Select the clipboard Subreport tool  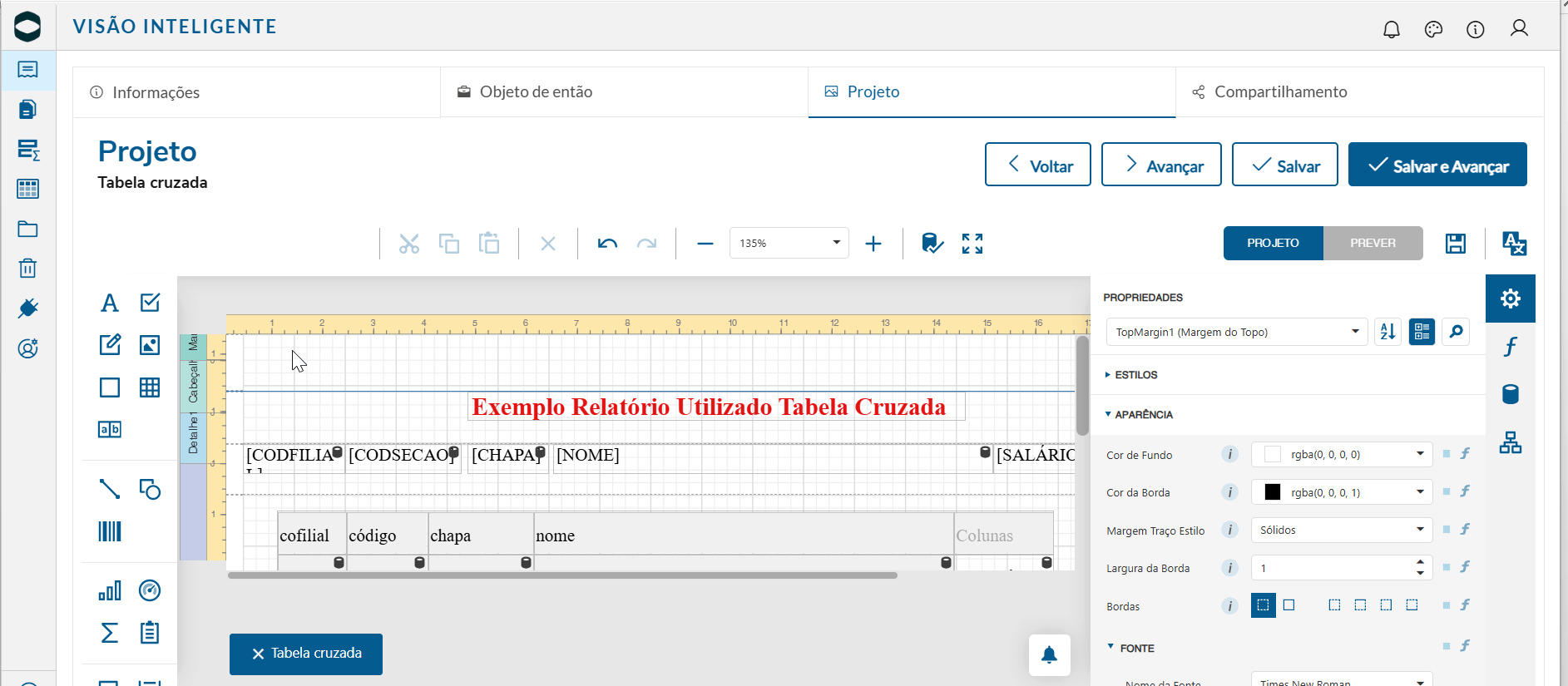coord(150,633)
